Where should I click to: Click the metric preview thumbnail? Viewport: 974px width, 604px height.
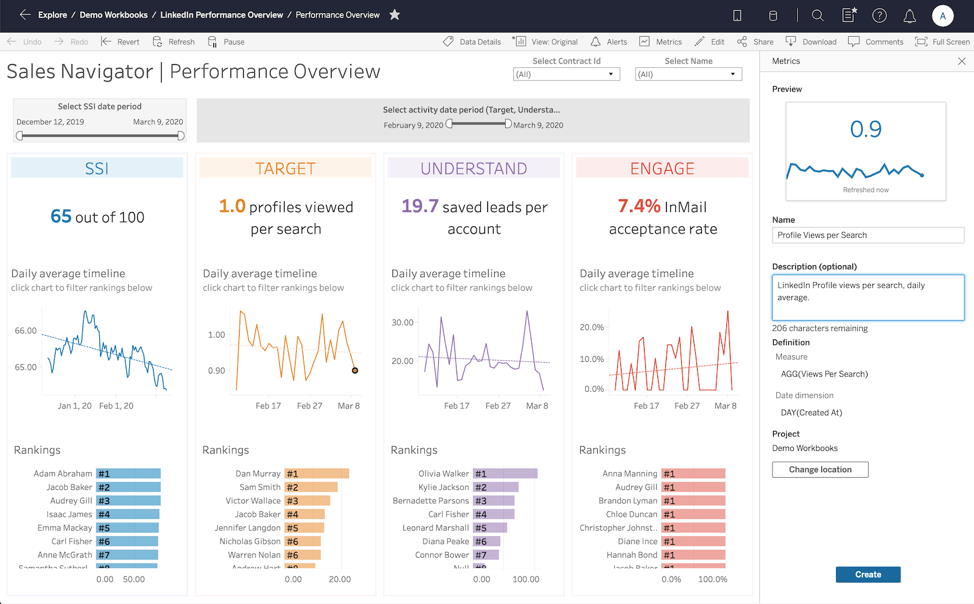tap(866, 151)
